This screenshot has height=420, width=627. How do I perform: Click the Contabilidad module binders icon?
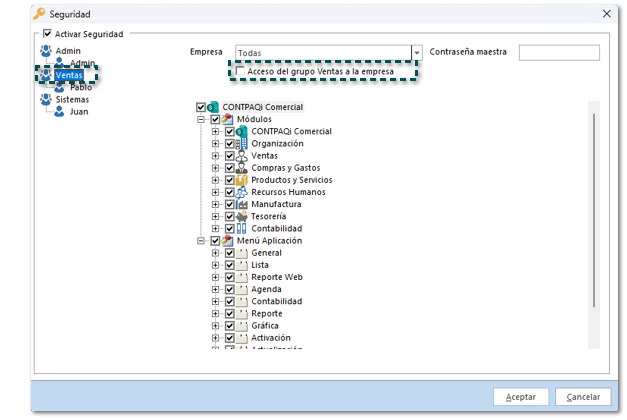(x=242, y=228)
